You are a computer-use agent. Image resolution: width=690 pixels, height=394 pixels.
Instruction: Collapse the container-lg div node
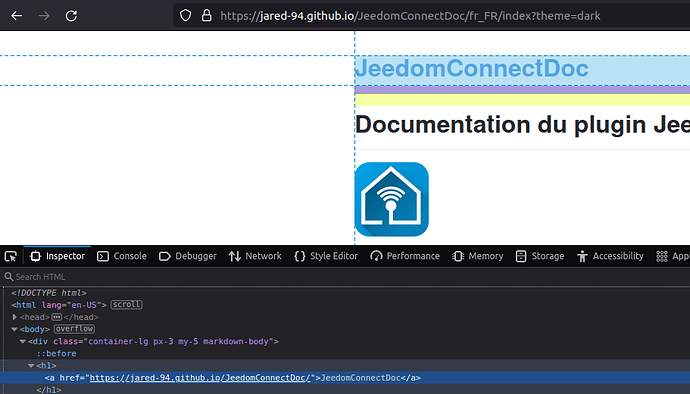coord(23,342)
